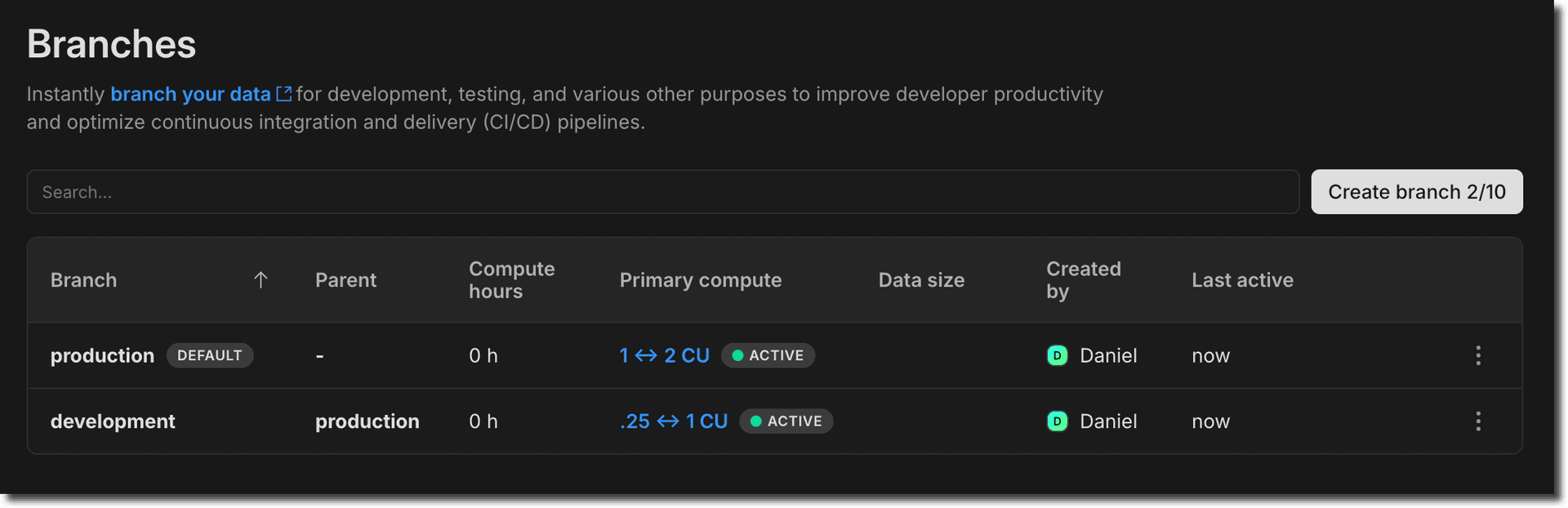
Task: Click the Branch column header
Action: pyautogui.click(x=83, y=280)
